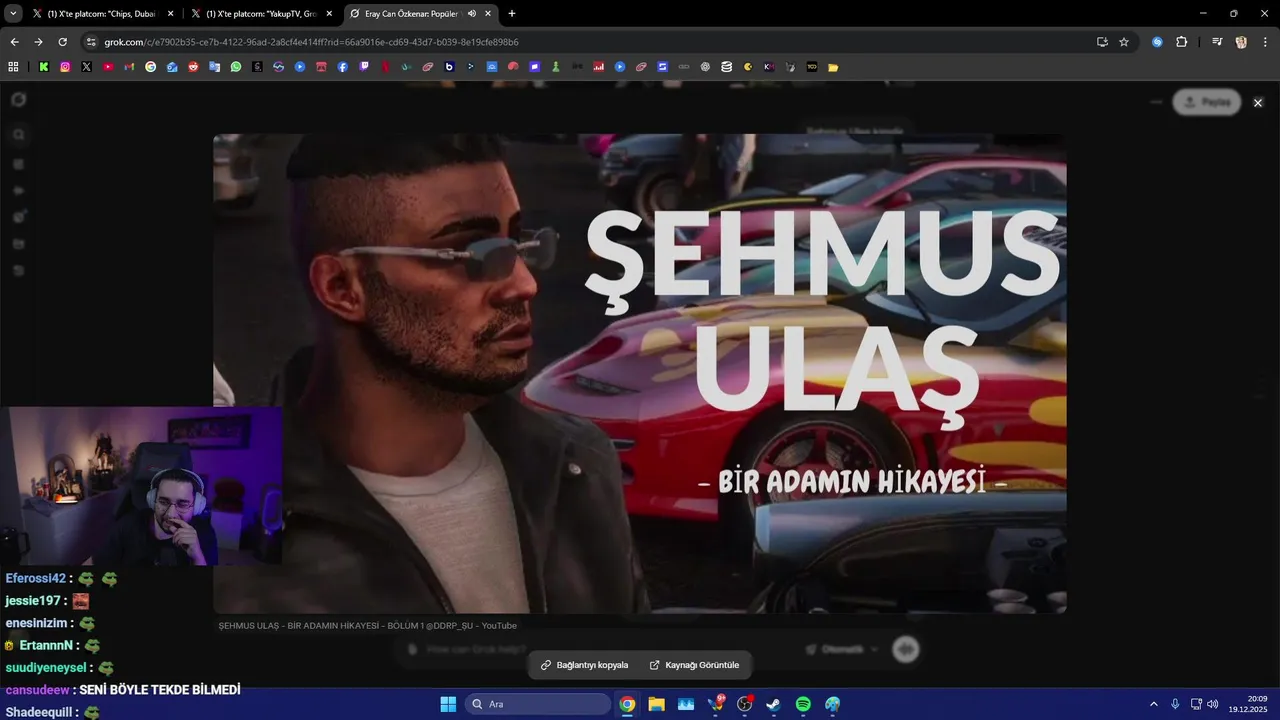The width and height of the screenshot is (1280, 720).
Task: Open Google Chrome from the taskbar
Action: (x=627, y=704)
